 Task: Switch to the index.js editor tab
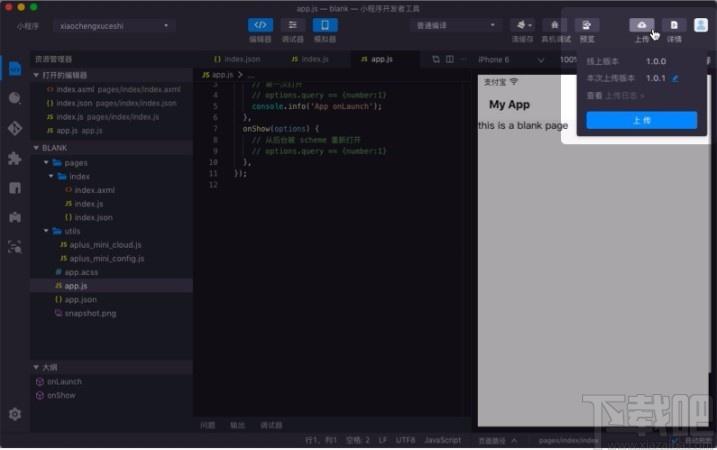point(310,59)
